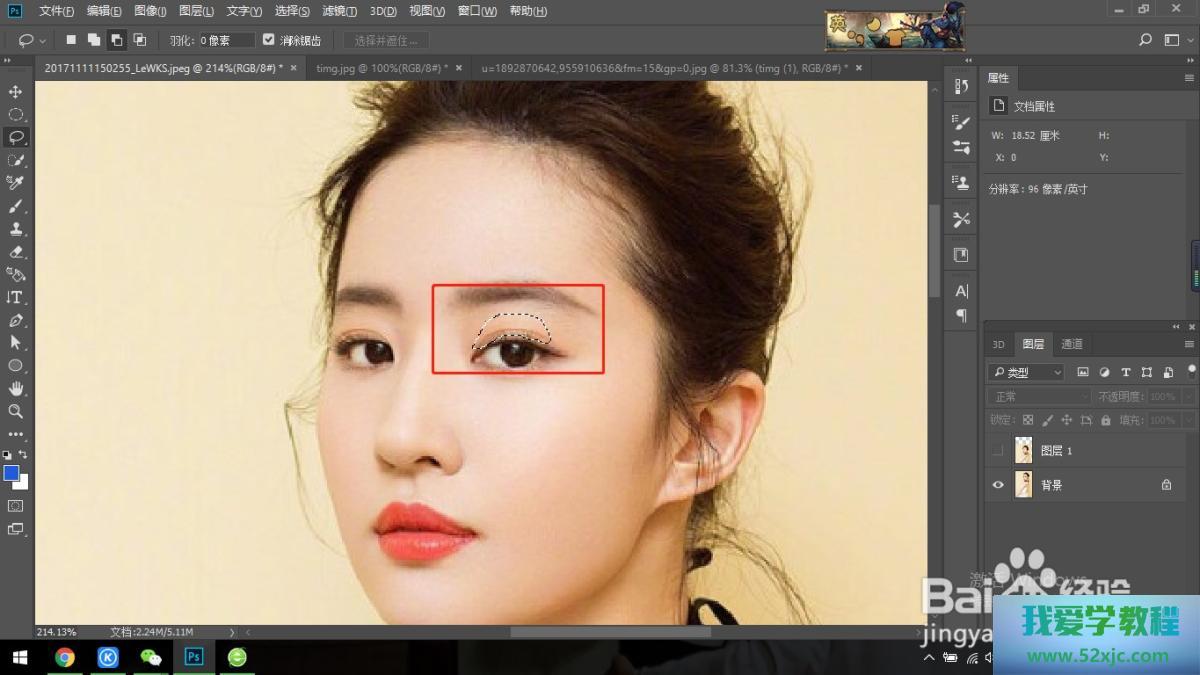Open the History panel icon

point(961,87)
